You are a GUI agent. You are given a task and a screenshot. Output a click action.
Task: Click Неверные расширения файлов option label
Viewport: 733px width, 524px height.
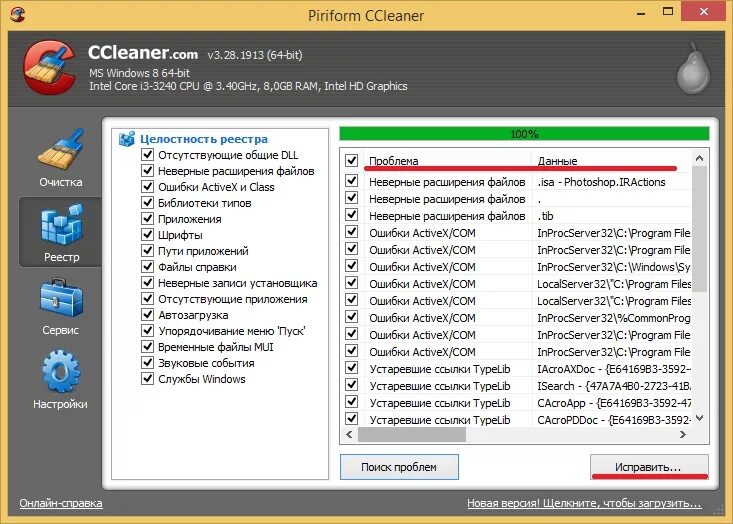click(236, 171)
